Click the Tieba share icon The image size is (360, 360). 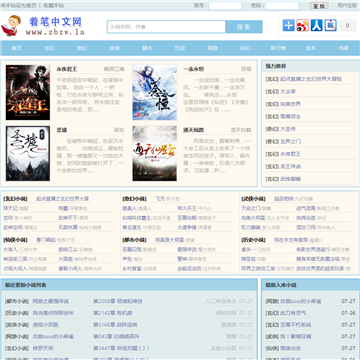(x=331, y=25)
